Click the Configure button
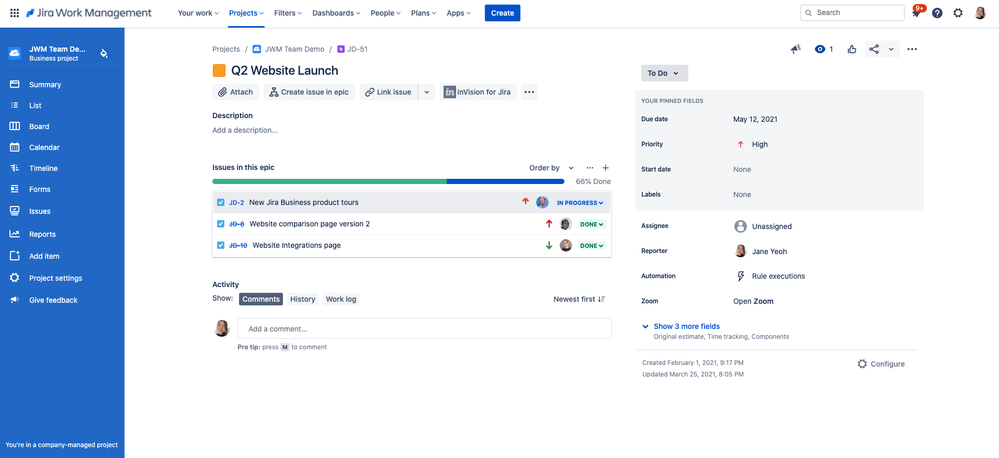The image size is (999, 458). click(x=880, y=364)
